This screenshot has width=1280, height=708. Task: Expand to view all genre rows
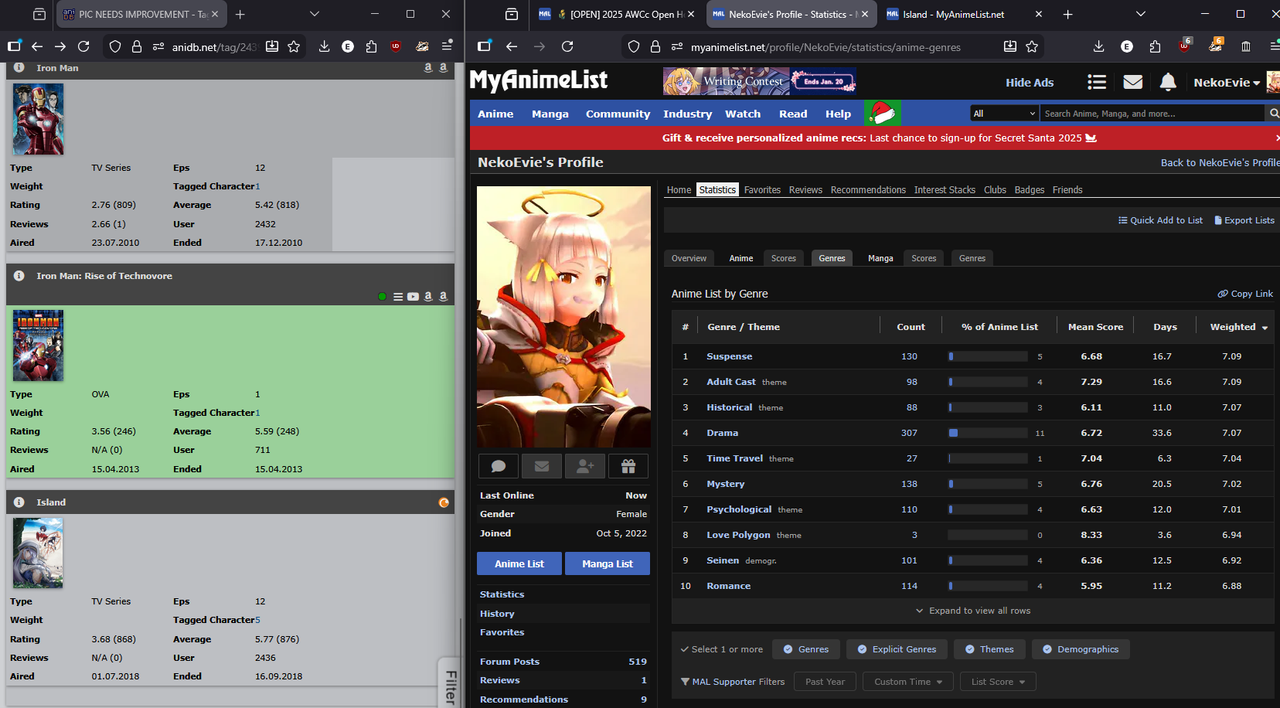coord(973,610)
